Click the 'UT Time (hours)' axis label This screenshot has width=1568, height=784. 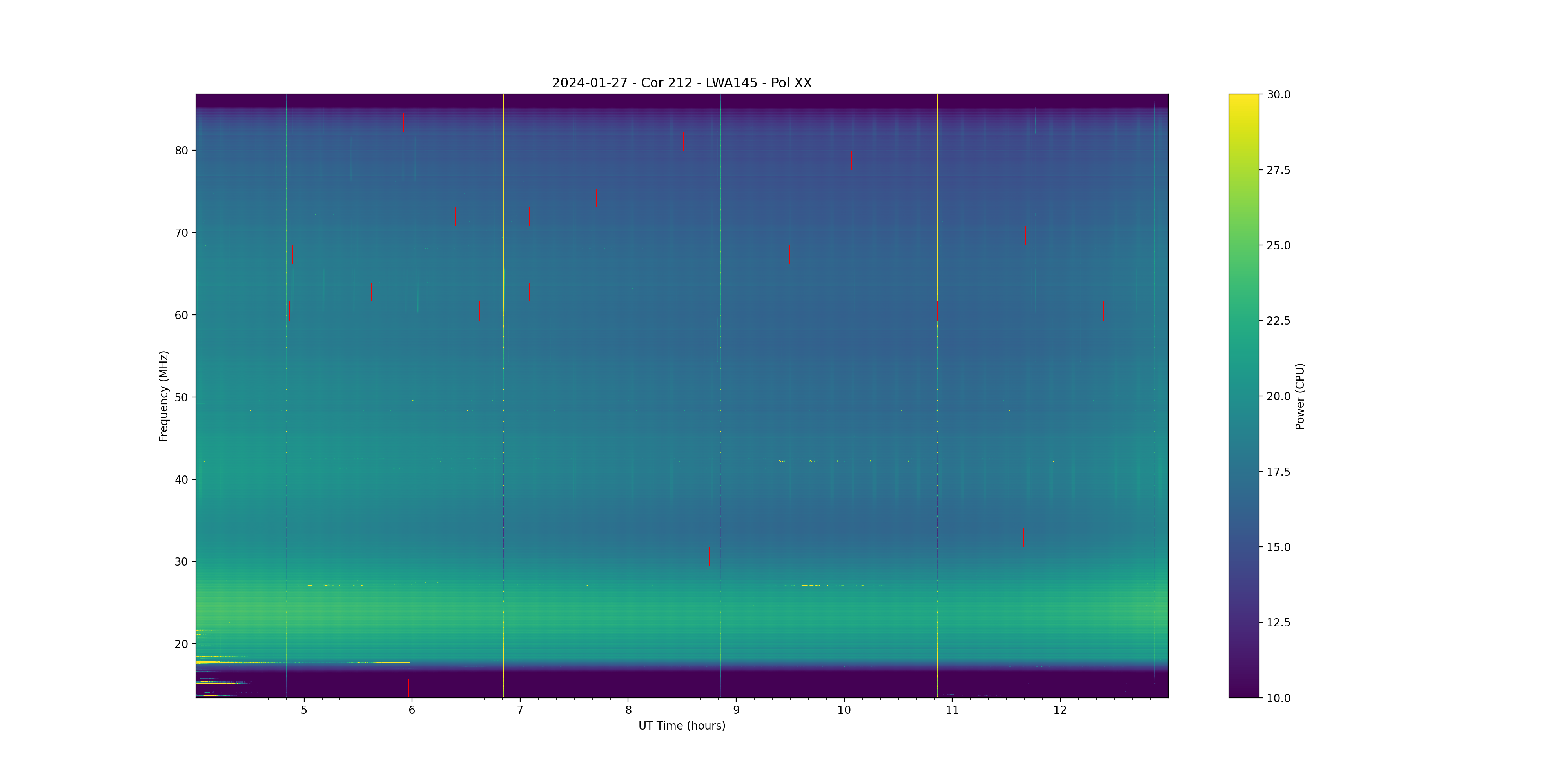(x=681, y=726)
